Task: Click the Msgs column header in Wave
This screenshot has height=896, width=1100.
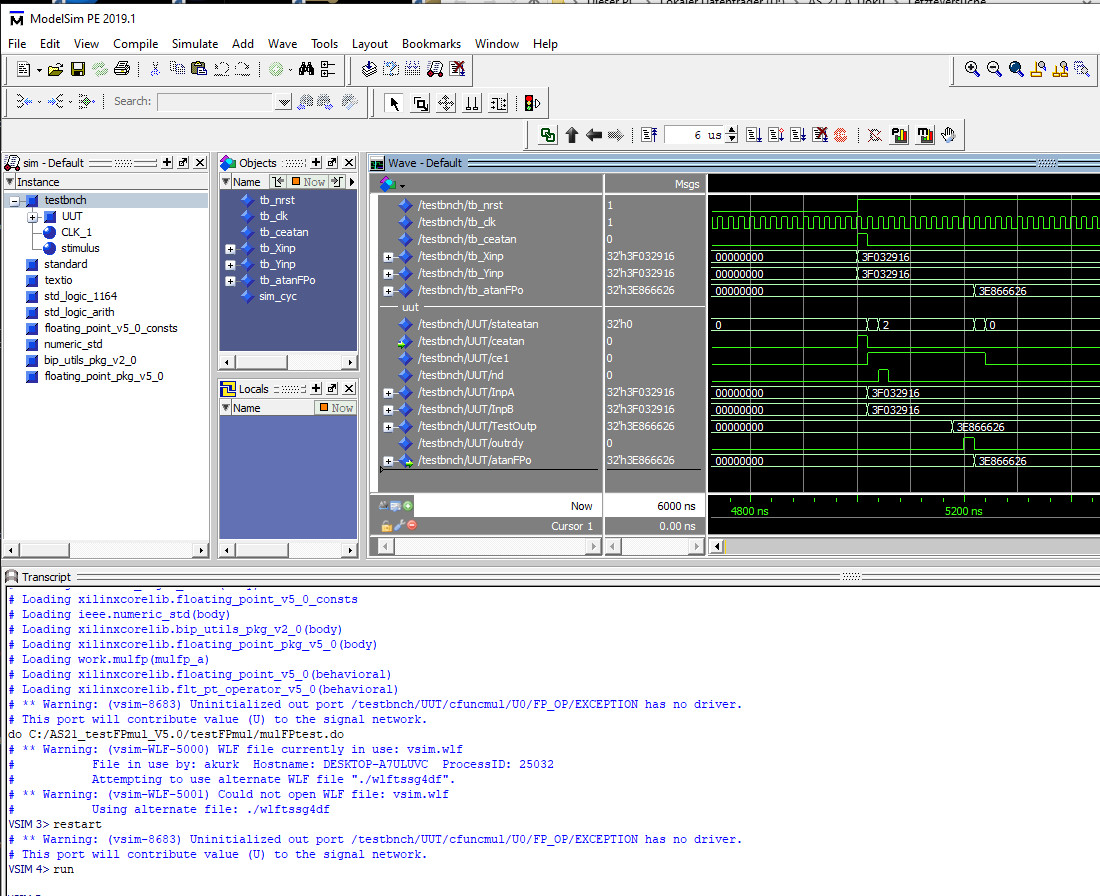Action: [x=654, y=184]
